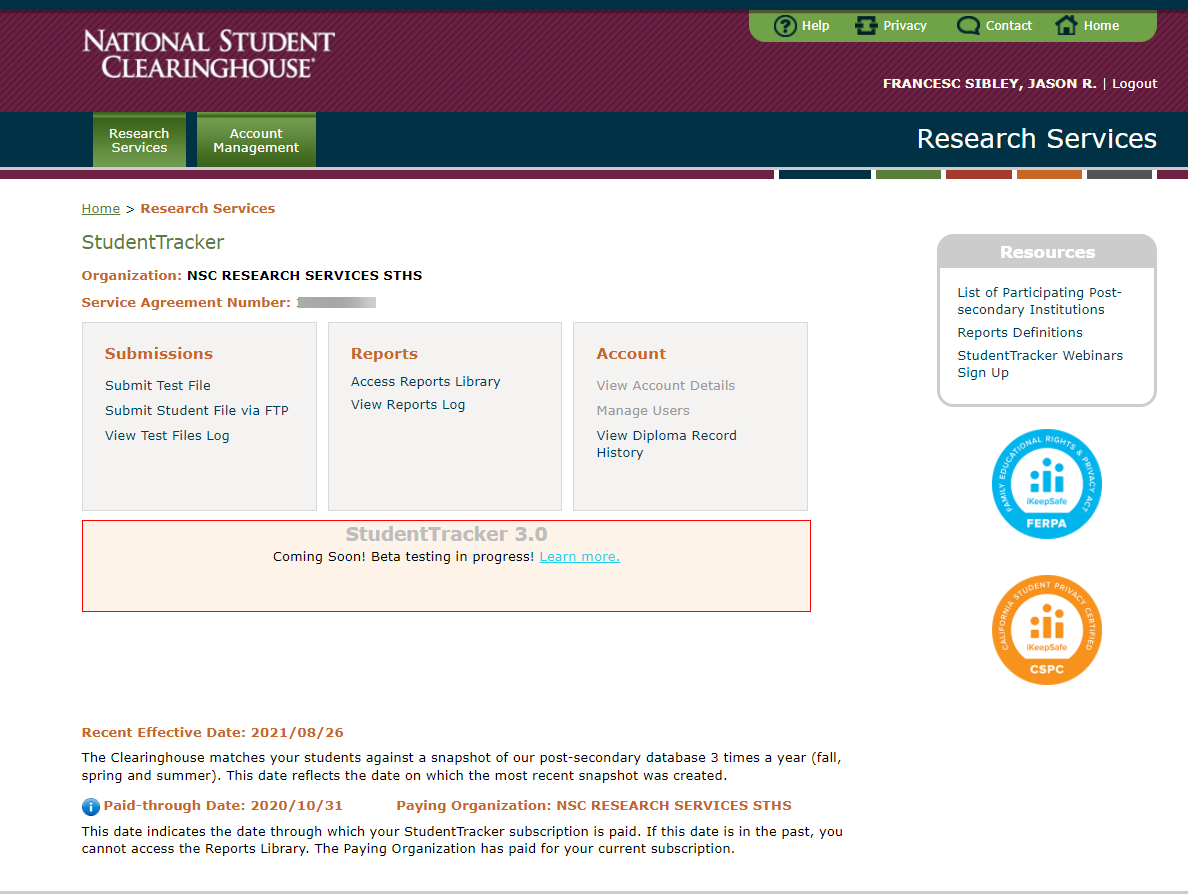Image resolution: width=1188 pixels, height=894 pixels.
Task: Switch to the Account Management tab
Action: (256, 140)
